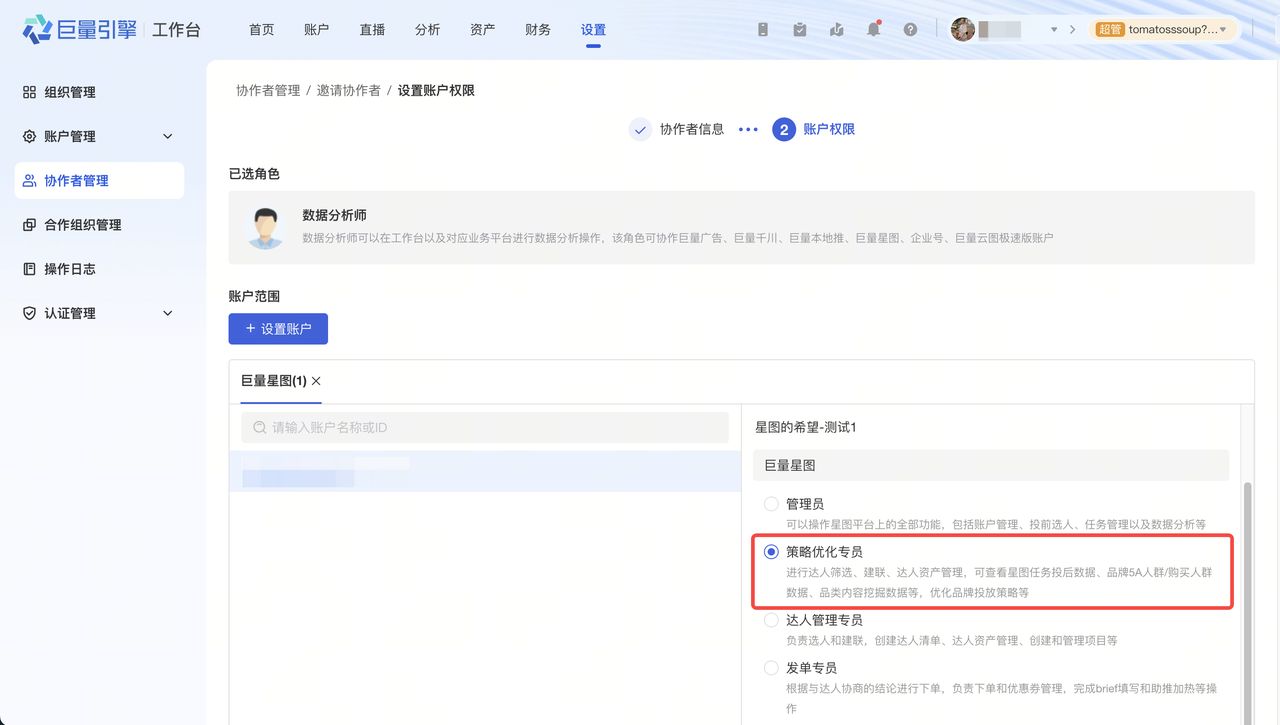
Task: Go to 首页 in top navigation
Action: 262,30
